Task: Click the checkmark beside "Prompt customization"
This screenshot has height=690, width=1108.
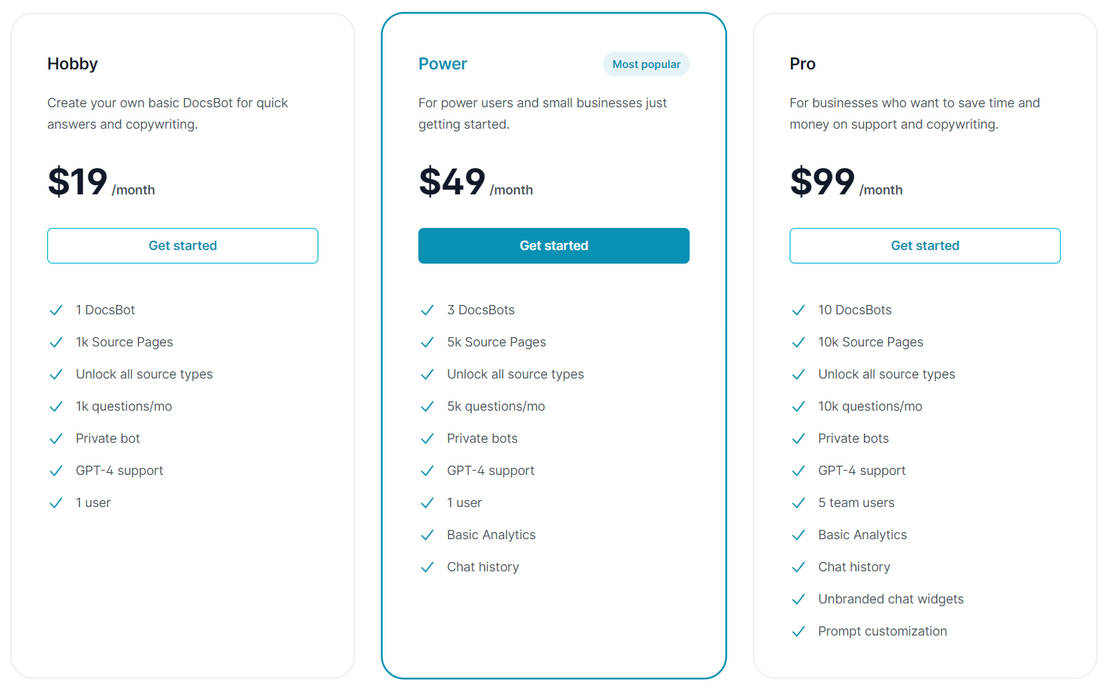Action: [x=798, y=631]
